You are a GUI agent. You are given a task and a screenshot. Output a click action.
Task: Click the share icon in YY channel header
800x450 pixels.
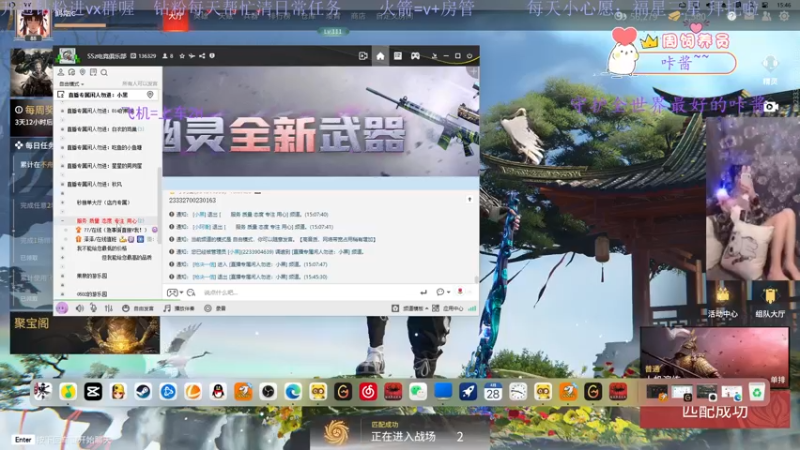pos(202,56)
